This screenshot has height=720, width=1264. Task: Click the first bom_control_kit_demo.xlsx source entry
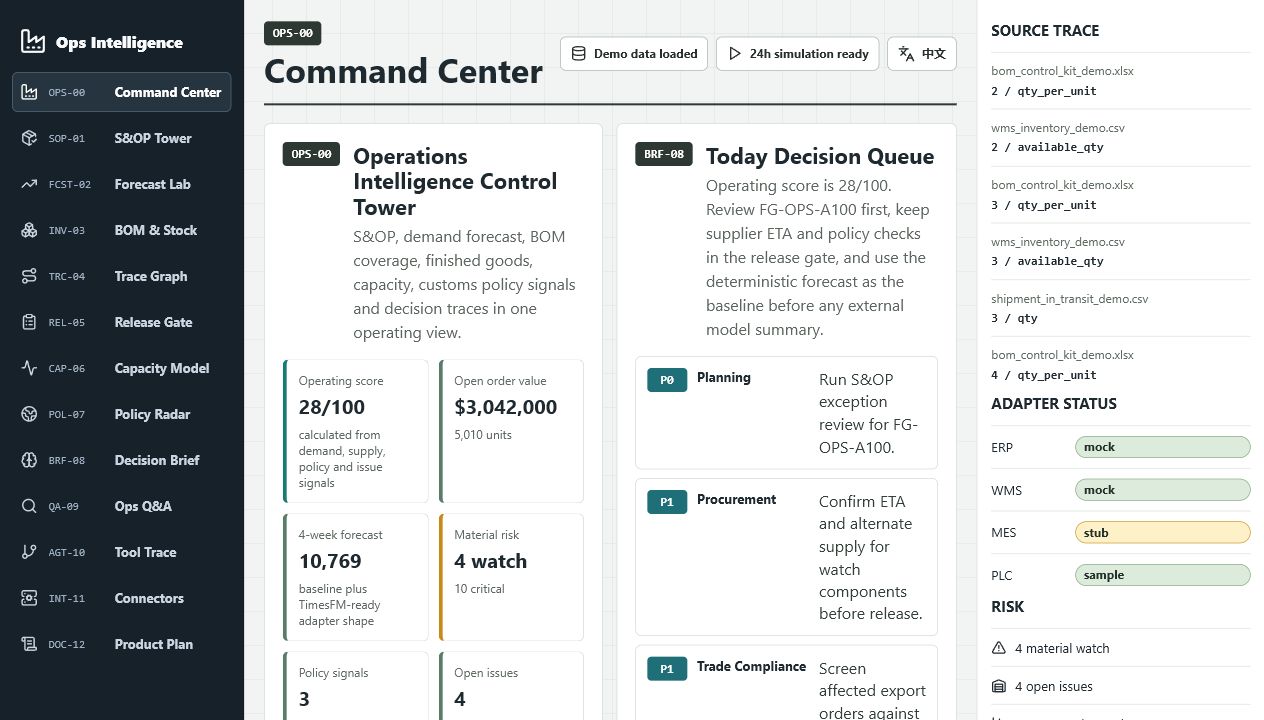point(1121,81)
